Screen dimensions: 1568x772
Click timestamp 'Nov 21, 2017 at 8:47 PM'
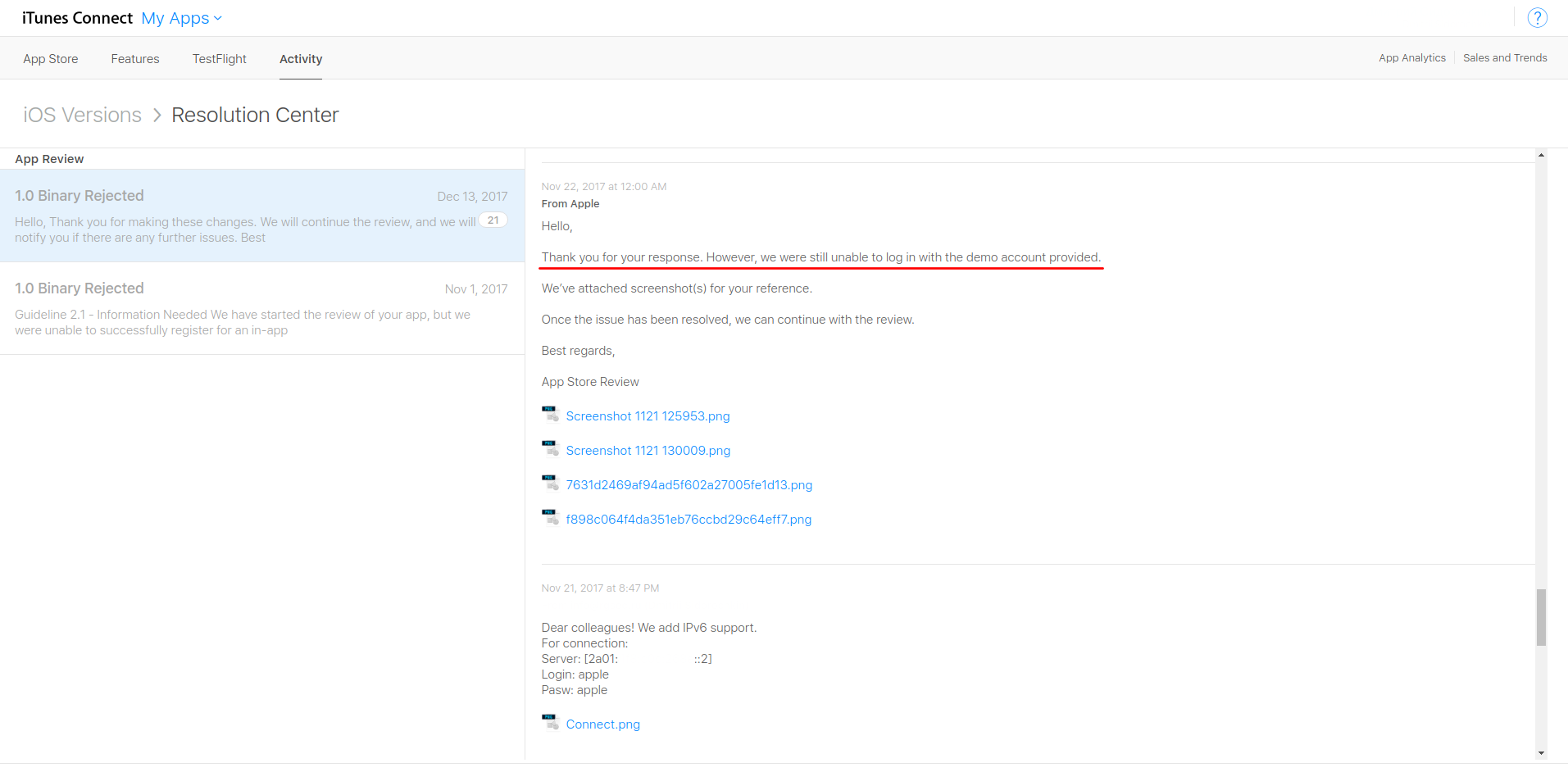(600, 588)
